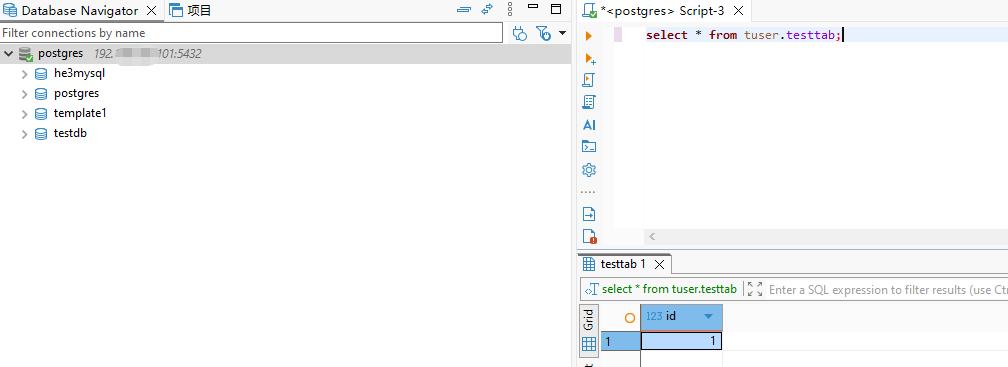1008x367 pixels.
Task: Select row number 1 header
Action: [x=620, y=341]
